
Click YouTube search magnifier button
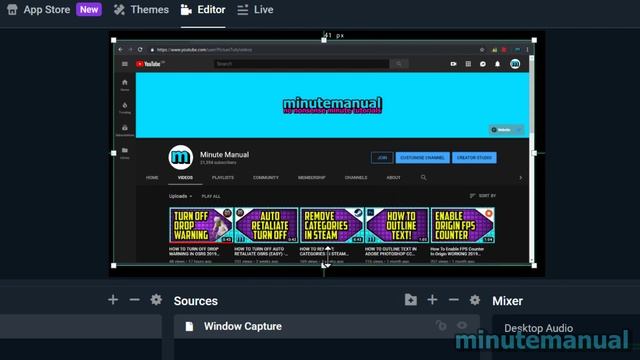point(399,64)
